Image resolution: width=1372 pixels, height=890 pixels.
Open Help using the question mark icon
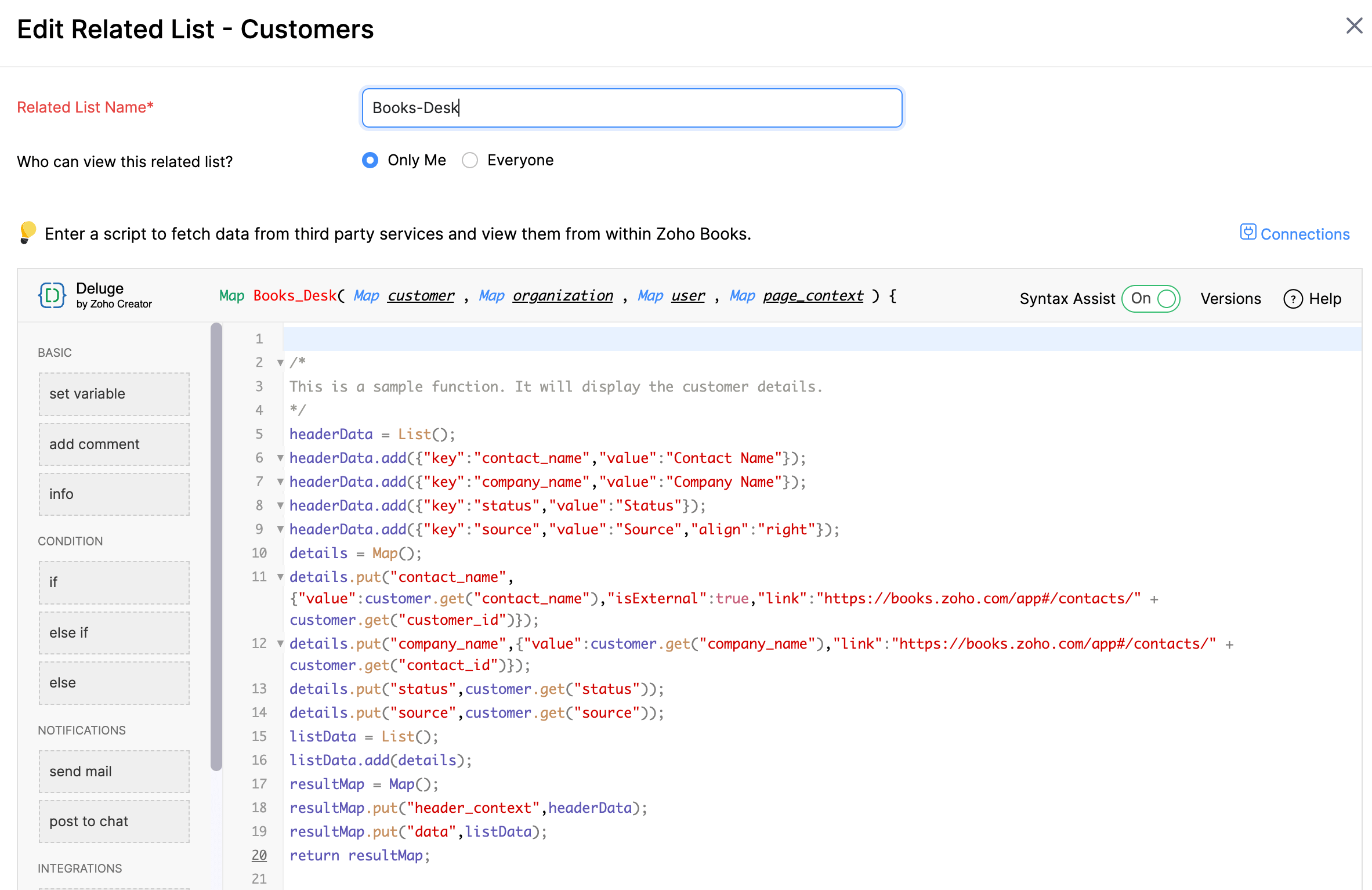pyautogui.click(x=1294, y=299)
